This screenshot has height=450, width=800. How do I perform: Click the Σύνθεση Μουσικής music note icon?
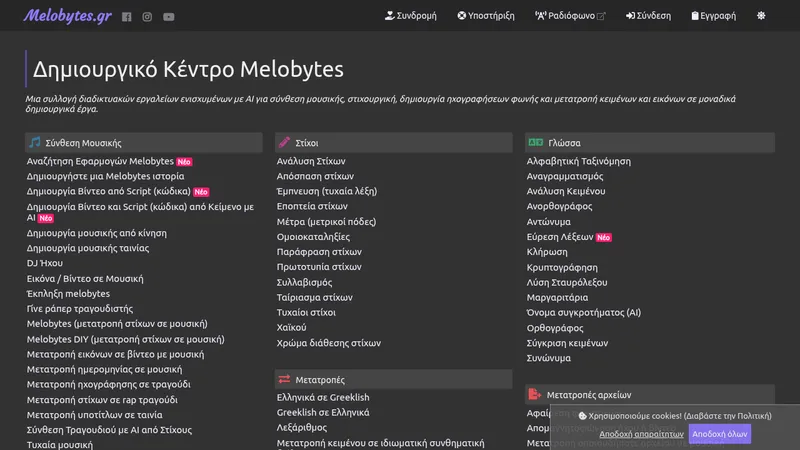point(35,142)
